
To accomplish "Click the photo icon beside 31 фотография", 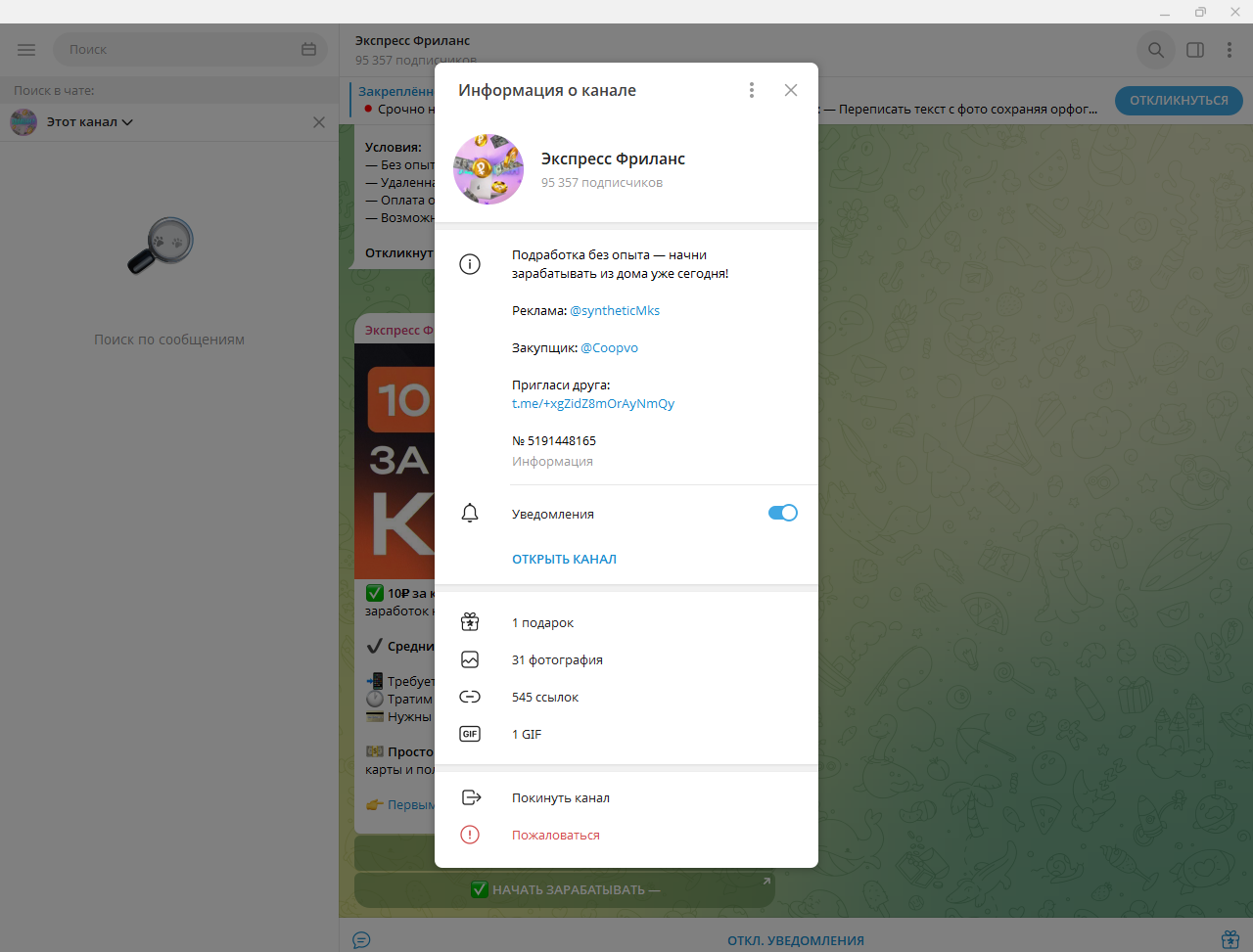I will tap(470, 659).
